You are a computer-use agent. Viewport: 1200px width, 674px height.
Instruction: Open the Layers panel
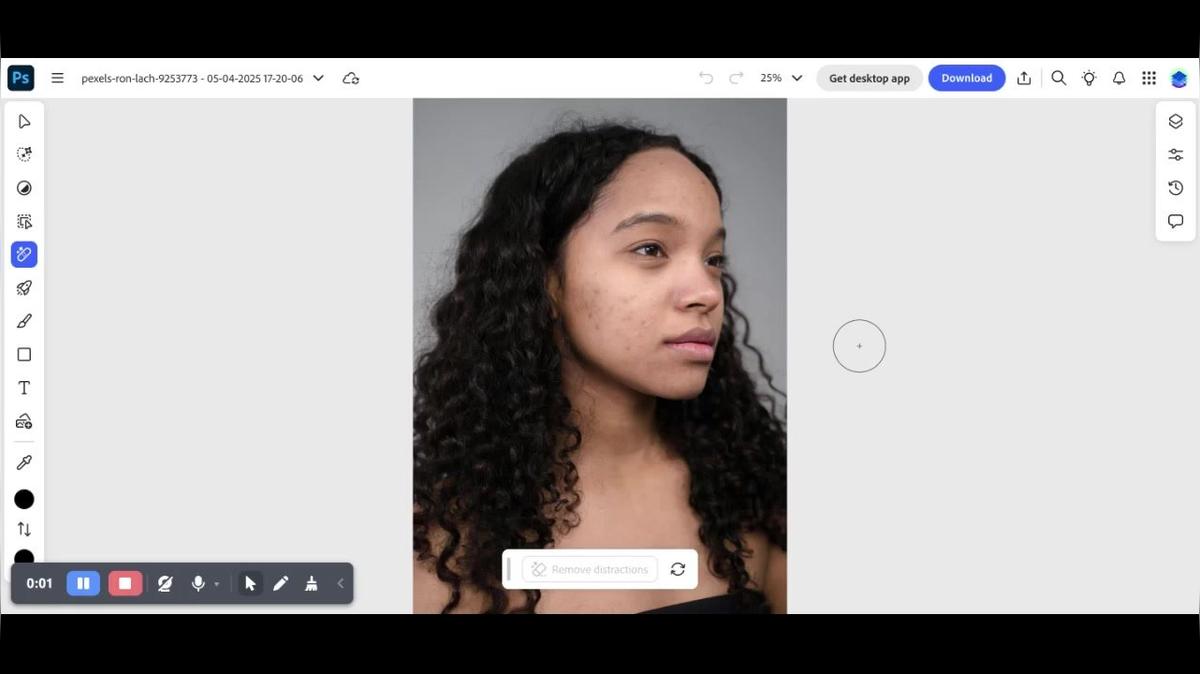coord(1175,121)
